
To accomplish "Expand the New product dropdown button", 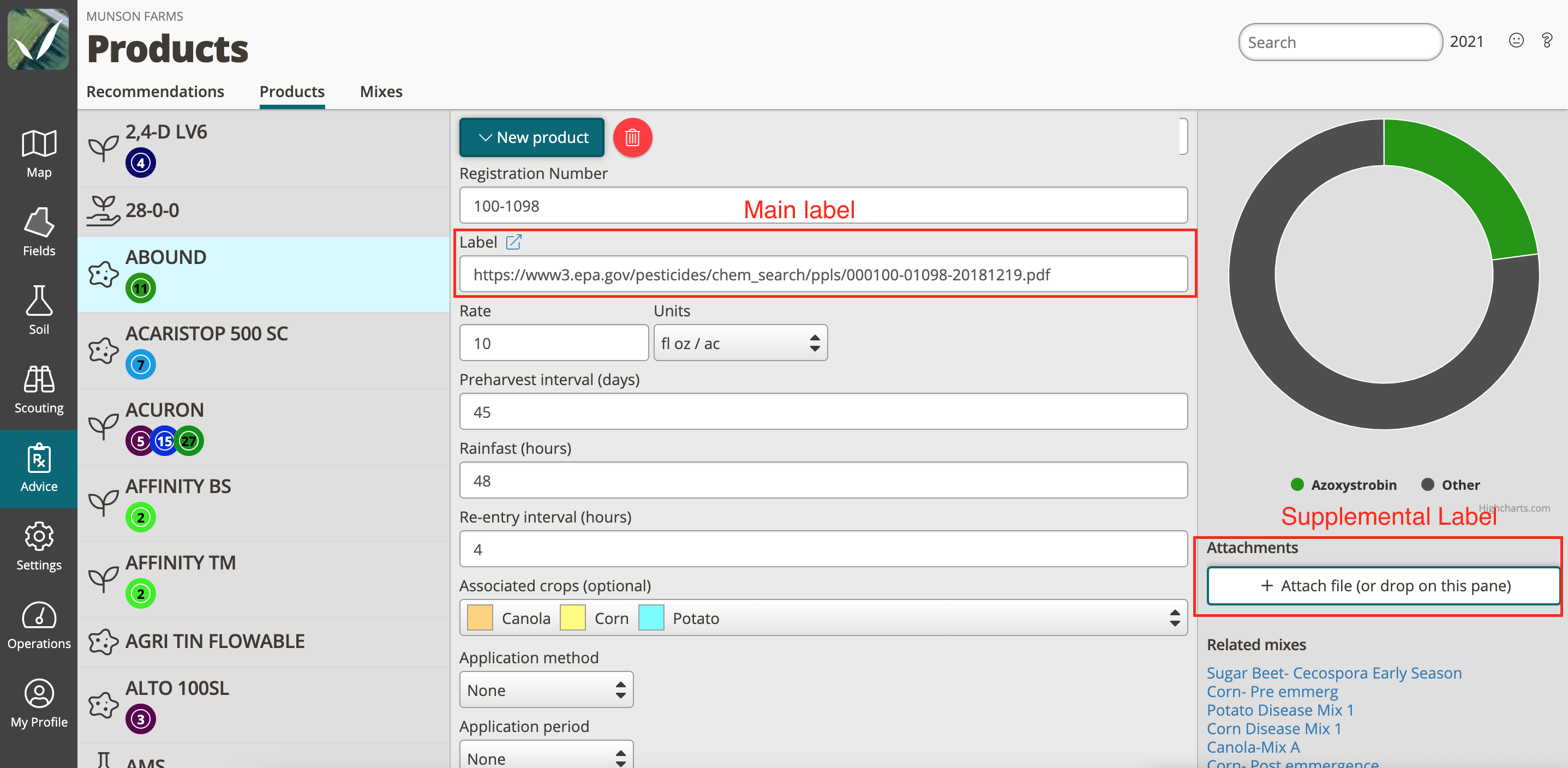I will (x=532, y=137).
